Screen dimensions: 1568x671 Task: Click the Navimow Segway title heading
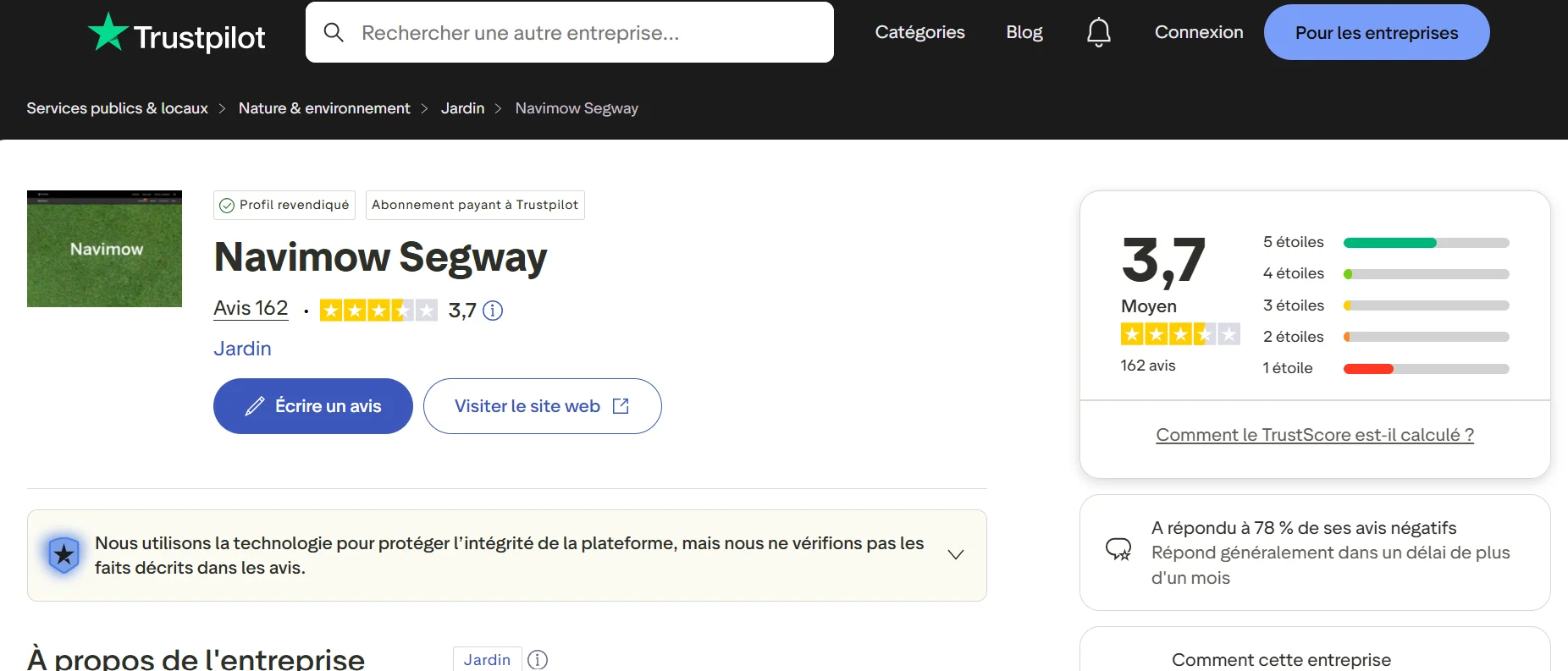point(380,257)
